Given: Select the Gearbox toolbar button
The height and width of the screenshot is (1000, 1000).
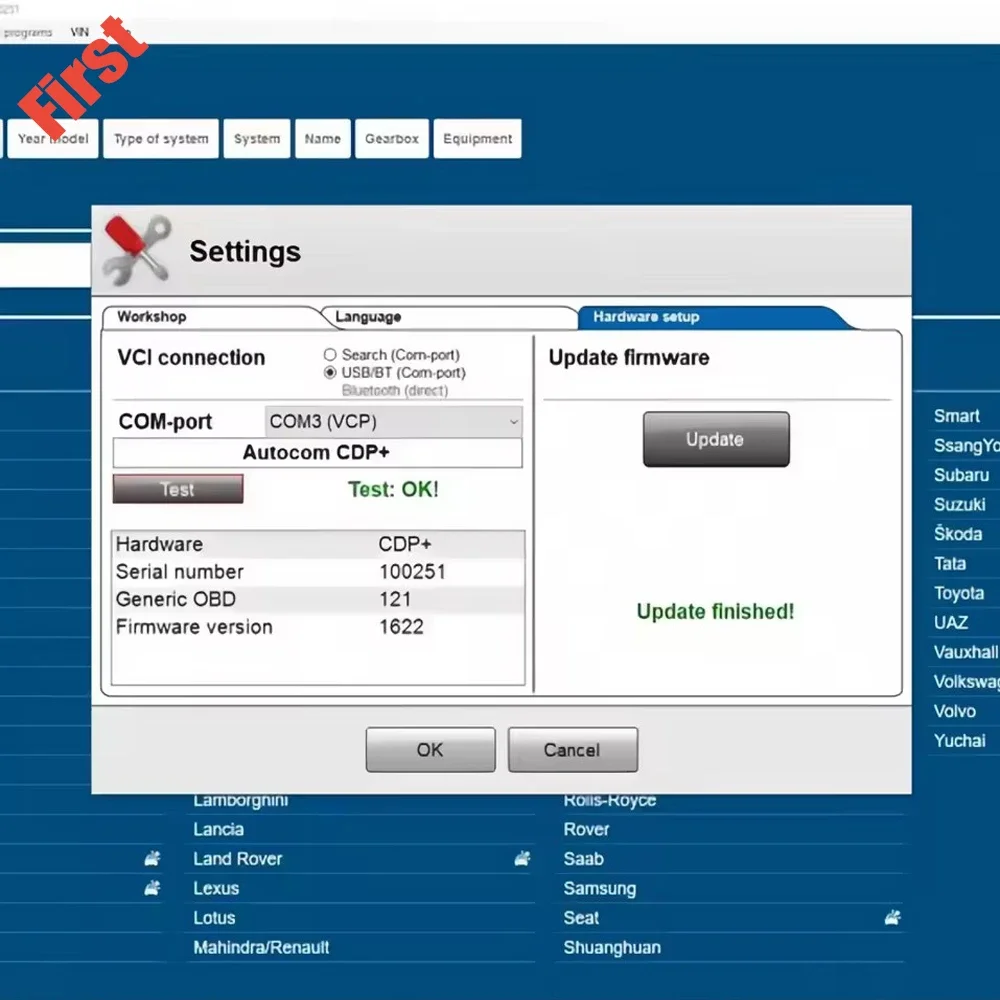Looking at the screenshot, I should coord(391,138).
